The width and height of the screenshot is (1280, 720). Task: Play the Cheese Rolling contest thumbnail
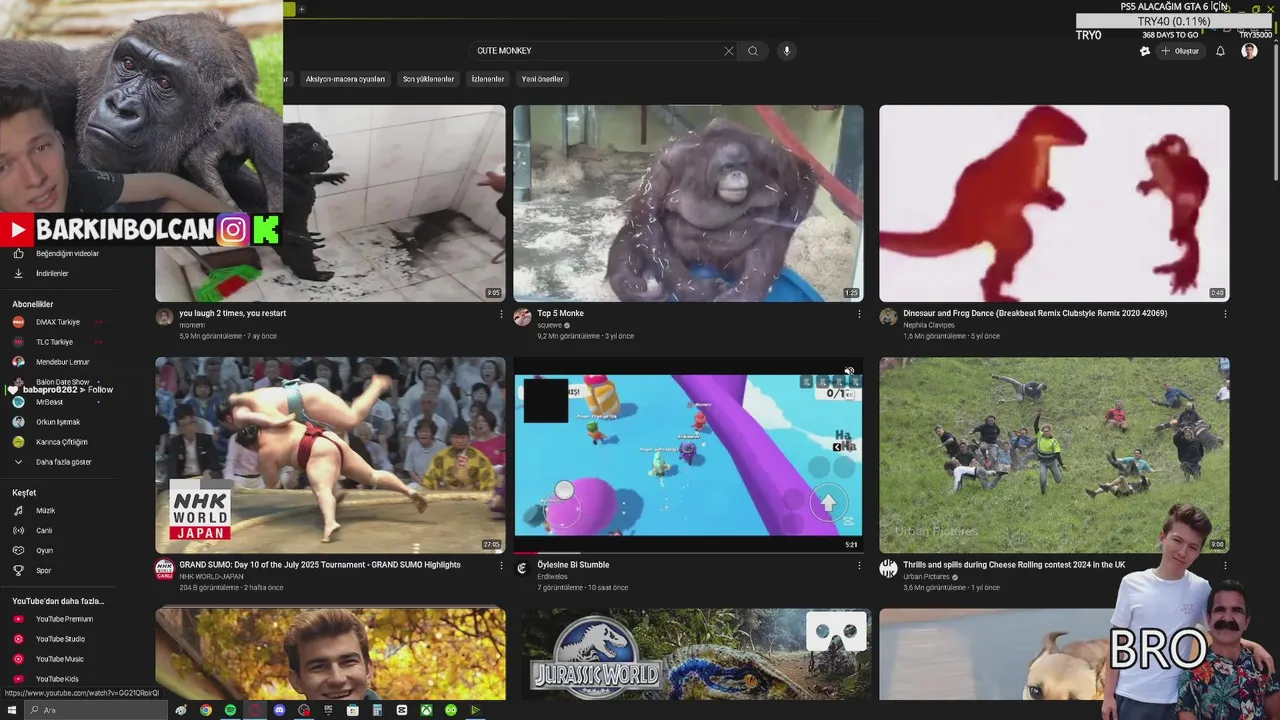1054,455
